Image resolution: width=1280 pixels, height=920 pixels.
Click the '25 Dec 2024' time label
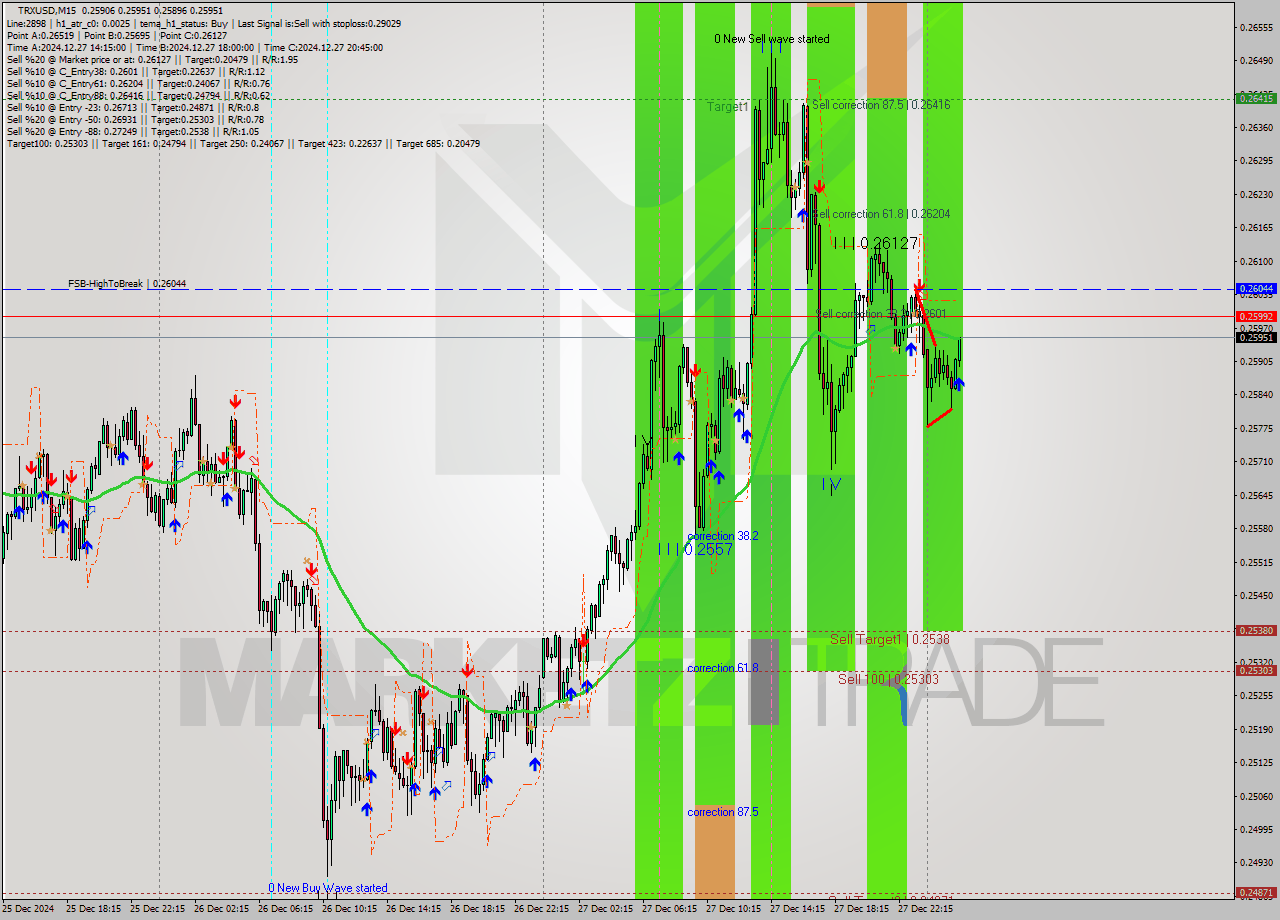[x=29, y=910]
